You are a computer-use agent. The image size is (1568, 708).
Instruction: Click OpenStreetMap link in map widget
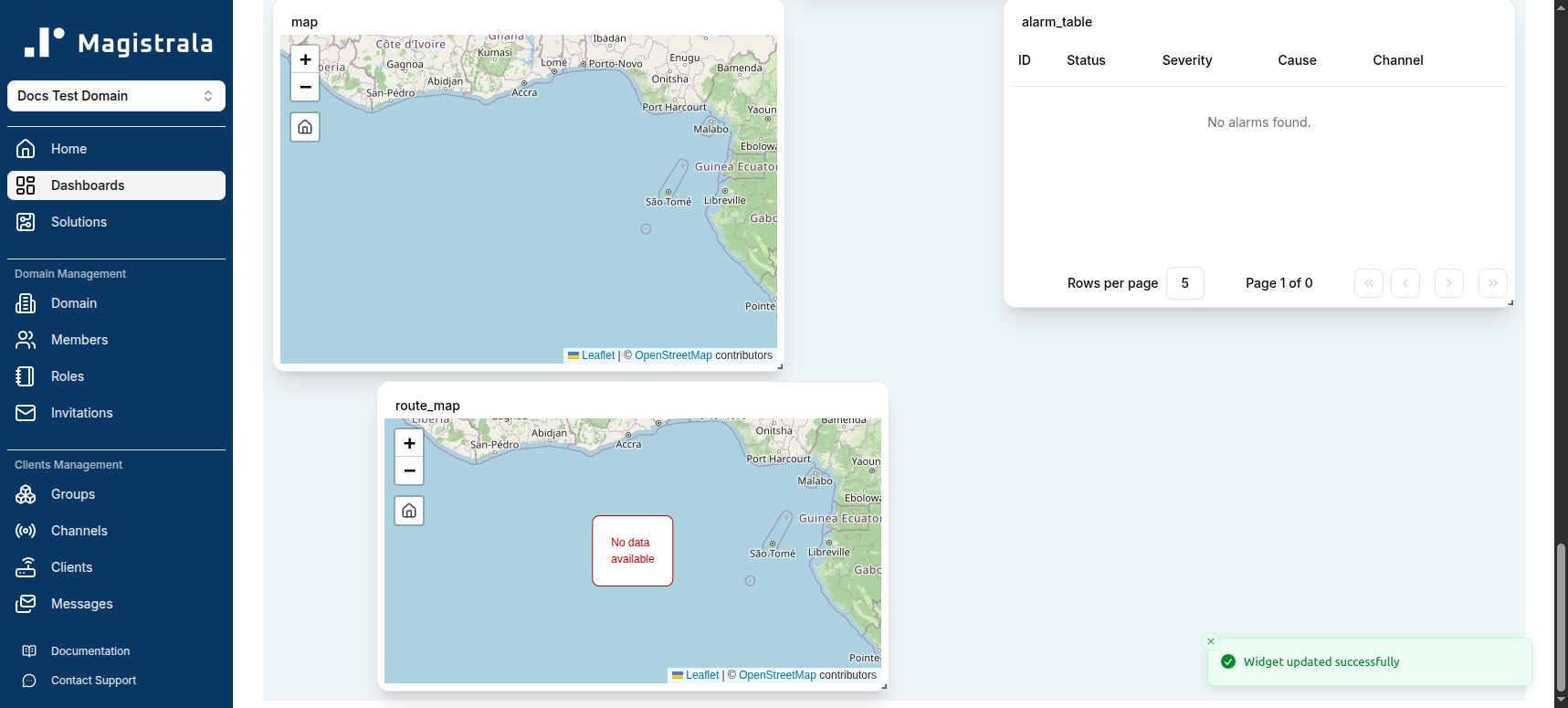673,355
